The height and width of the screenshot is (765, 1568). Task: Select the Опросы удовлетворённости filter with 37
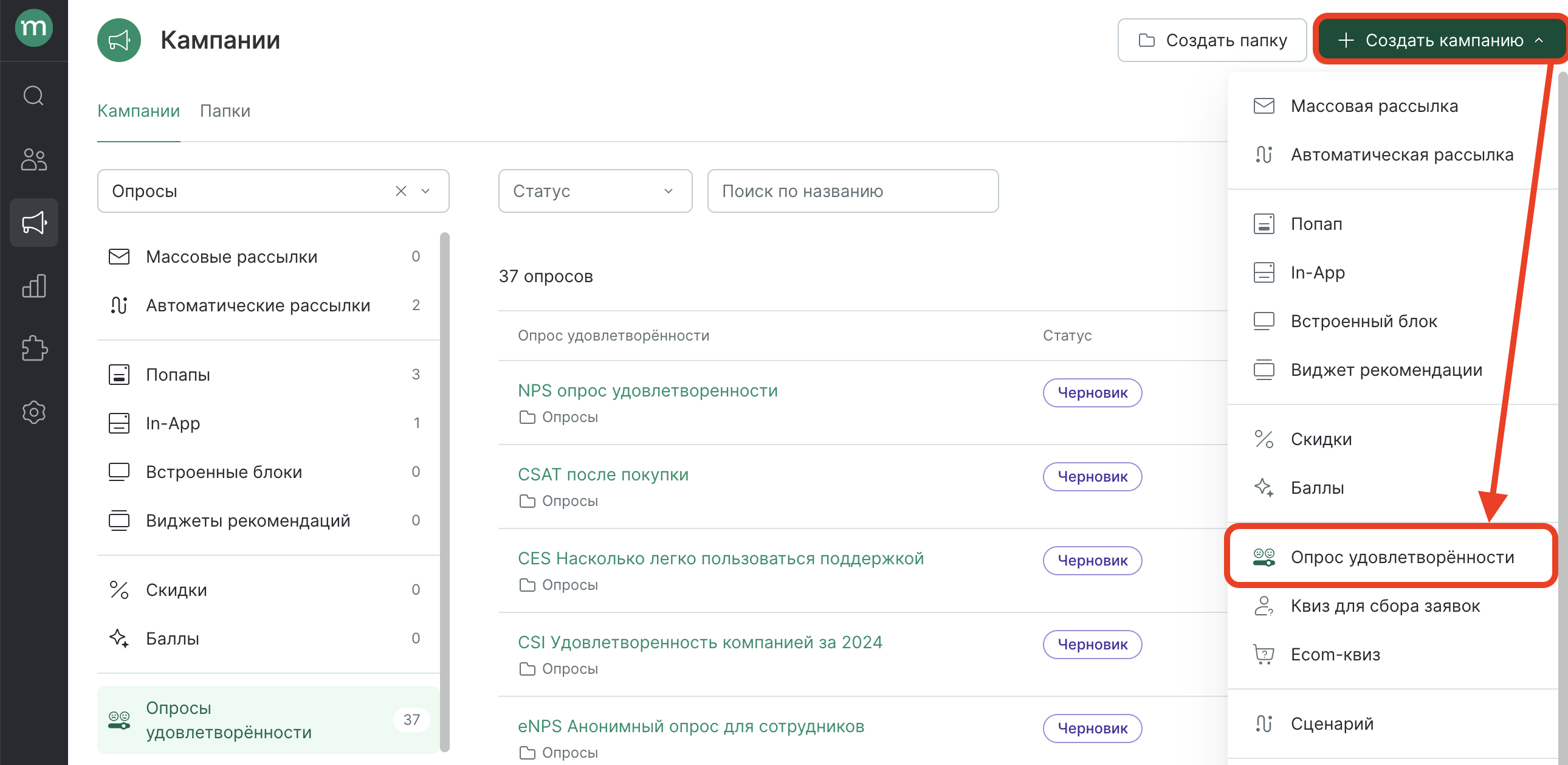(x=269, y=720)
